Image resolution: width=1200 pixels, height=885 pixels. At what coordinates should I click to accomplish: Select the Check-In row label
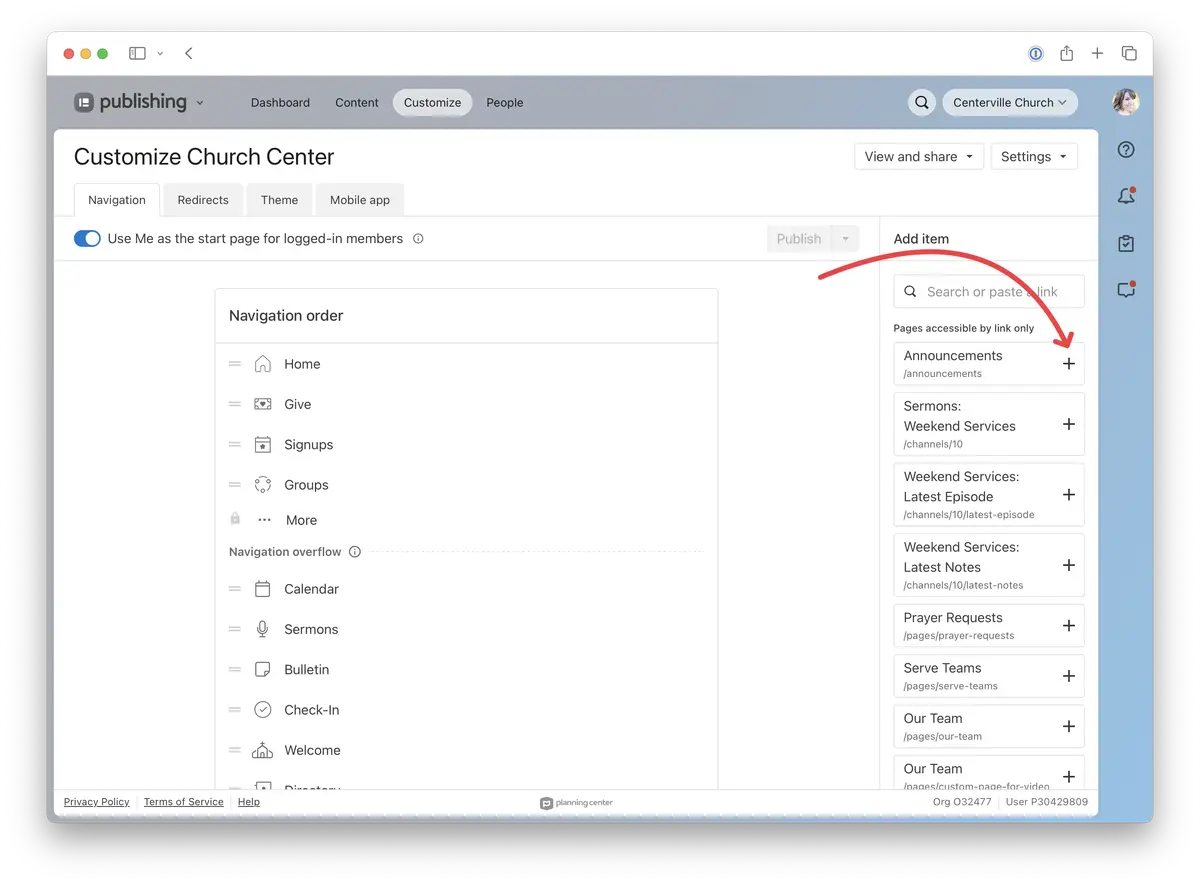coord(312,710)
